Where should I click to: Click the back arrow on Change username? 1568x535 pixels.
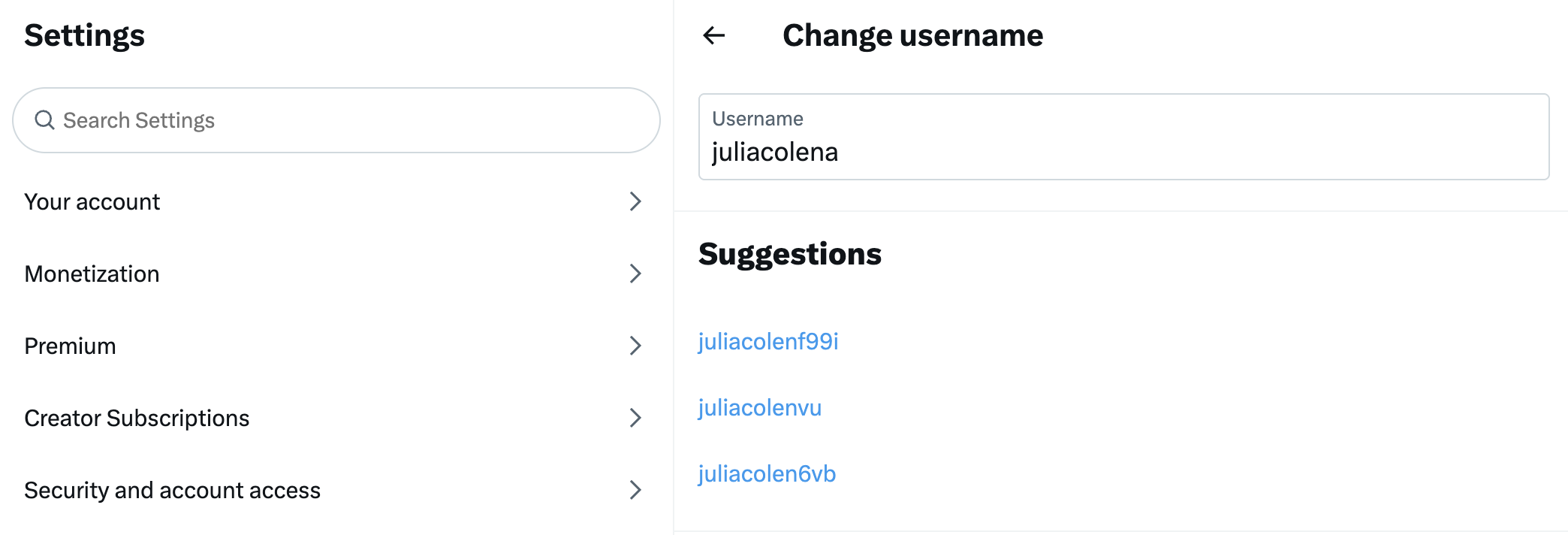click(713, 35)
